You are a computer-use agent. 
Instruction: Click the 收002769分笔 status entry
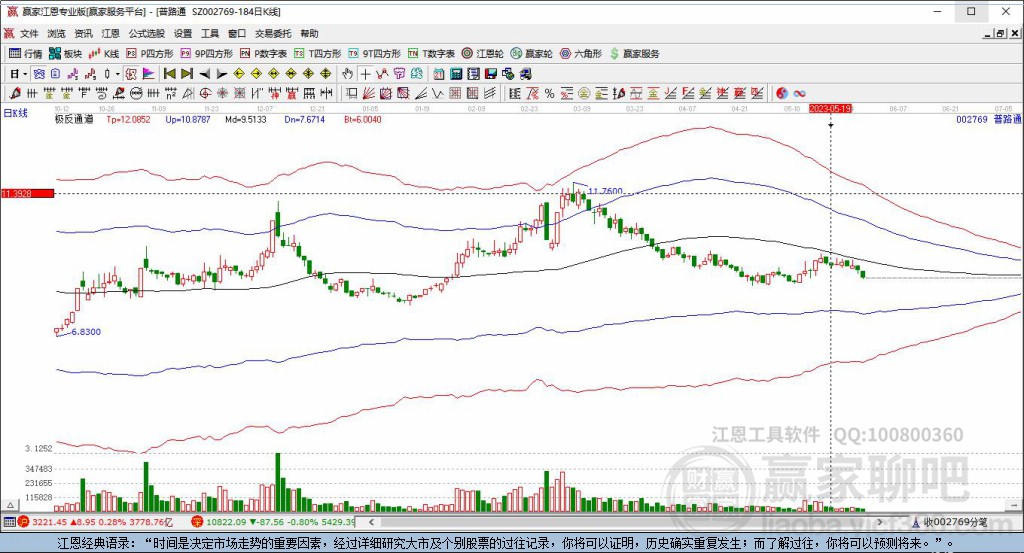pyautogui.click(x=949, y=522)
